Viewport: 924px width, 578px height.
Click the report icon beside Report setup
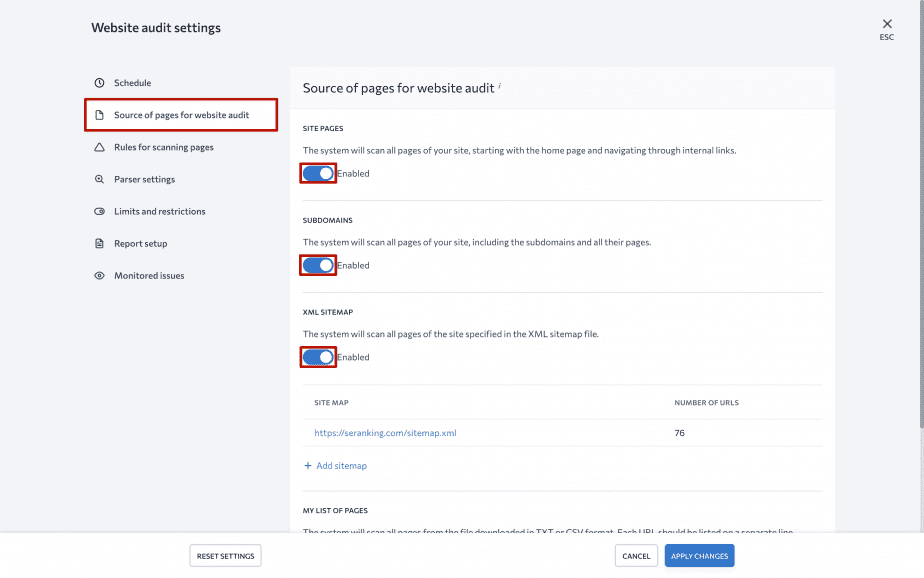(99, 243)
